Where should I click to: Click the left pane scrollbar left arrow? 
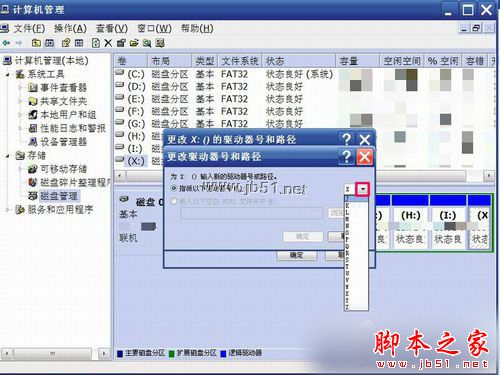tap(6, 353)
